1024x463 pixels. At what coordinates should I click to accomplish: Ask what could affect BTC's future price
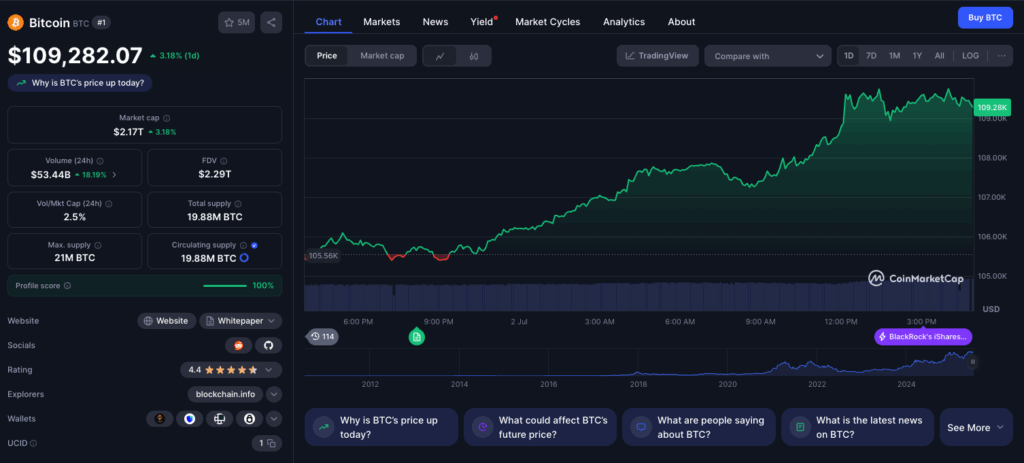click(x=540, y=428)
